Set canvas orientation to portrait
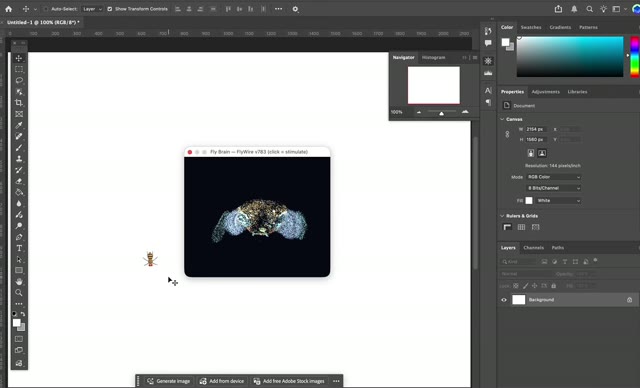 point(531,153)
